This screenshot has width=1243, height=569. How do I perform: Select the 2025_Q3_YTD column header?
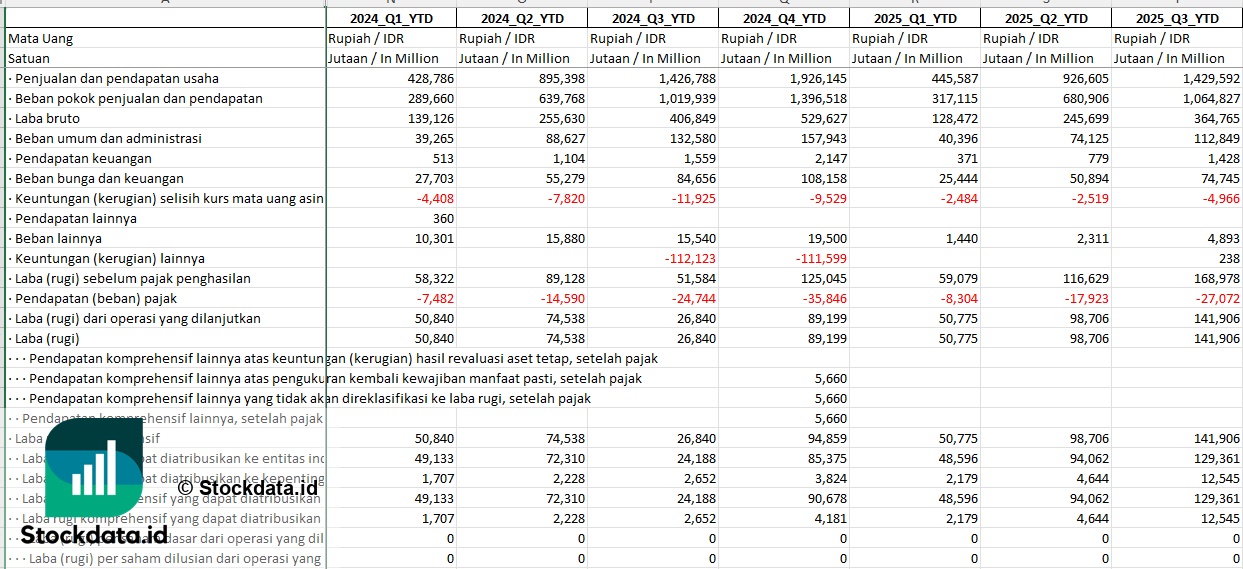(x=1177, y=18)
